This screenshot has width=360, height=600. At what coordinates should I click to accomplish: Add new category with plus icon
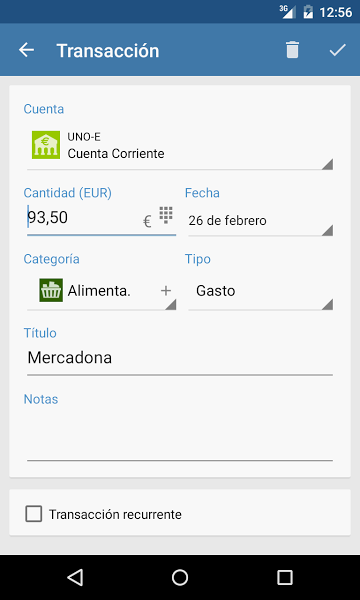pos(166,291)
